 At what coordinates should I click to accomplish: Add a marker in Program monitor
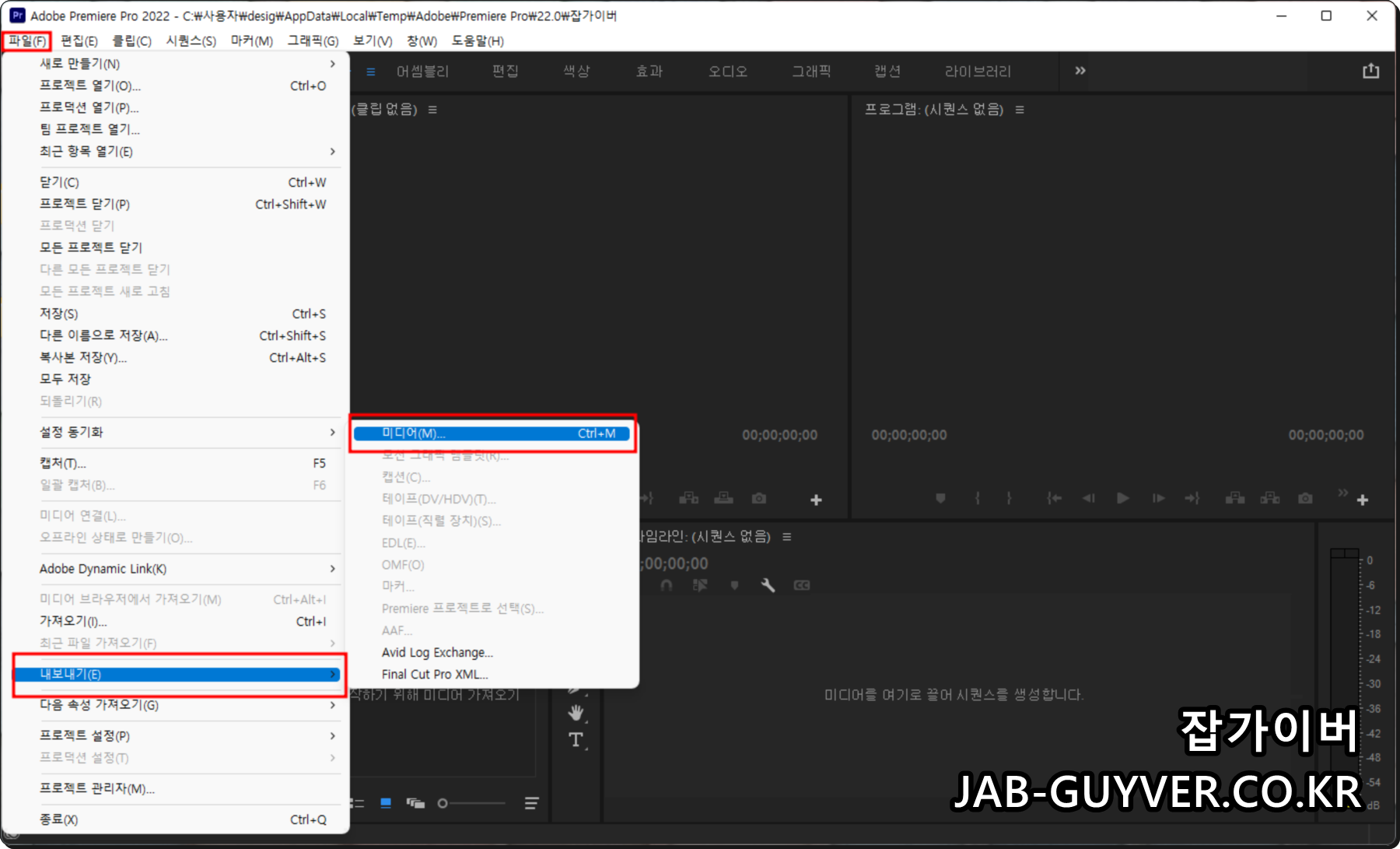tap(940, 498)
